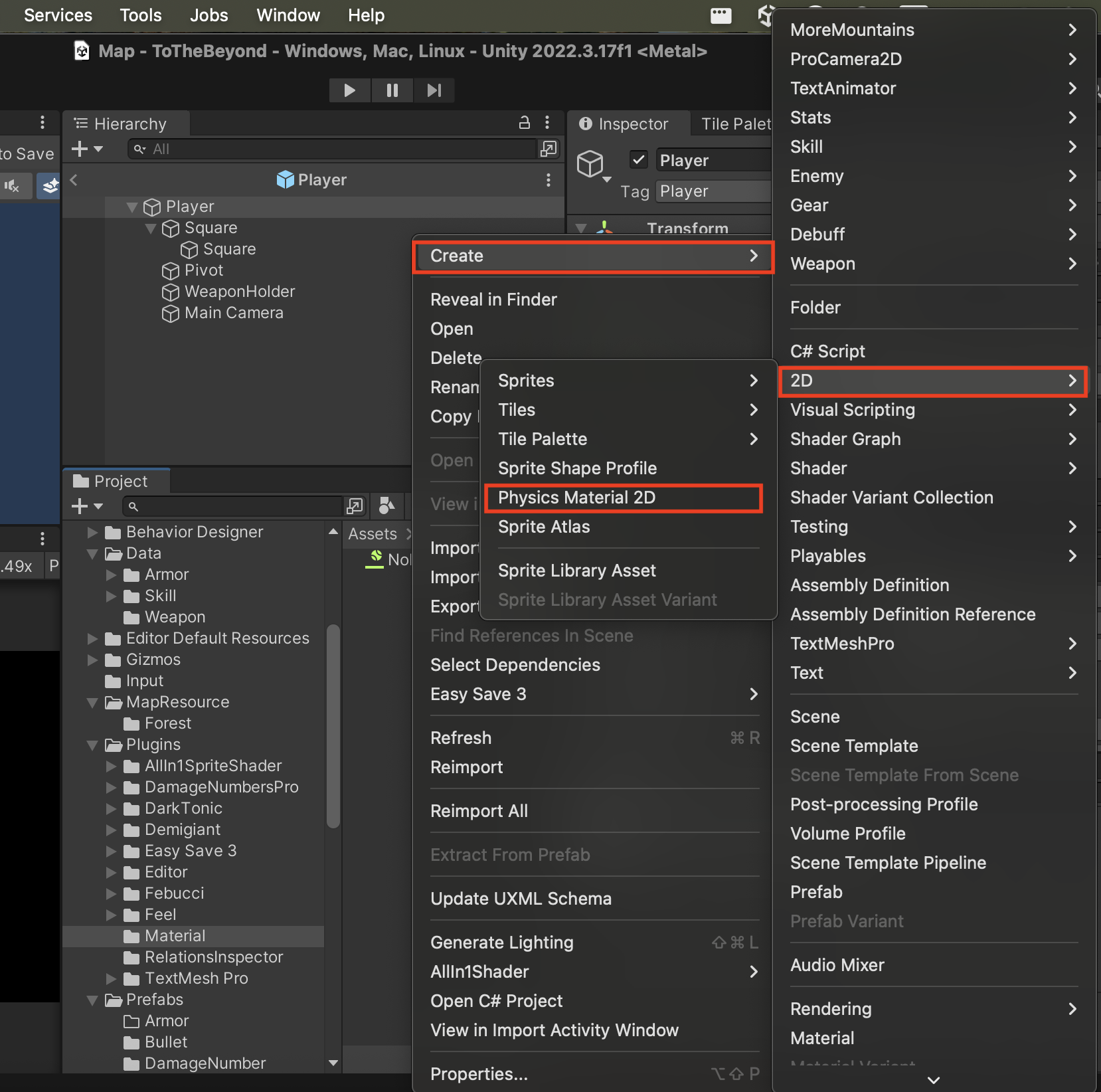Choose Sprite Shape Profile

coord(577,468)
